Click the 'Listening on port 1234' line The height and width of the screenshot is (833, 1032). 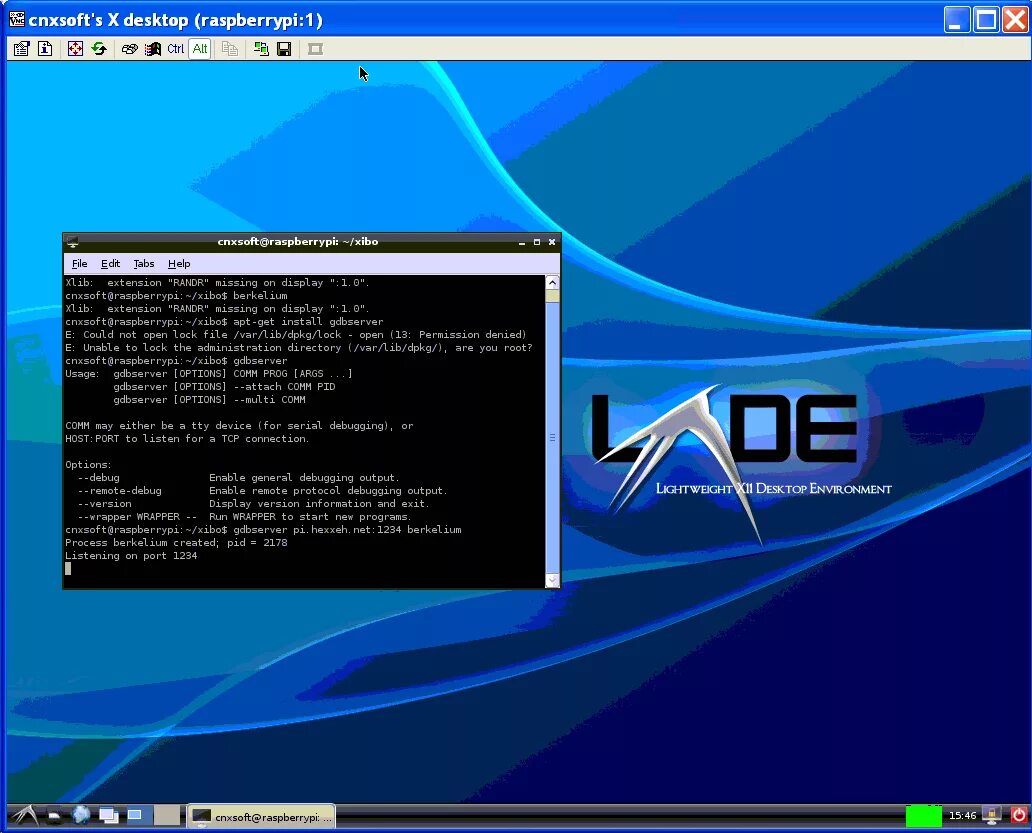click(131, 556)
